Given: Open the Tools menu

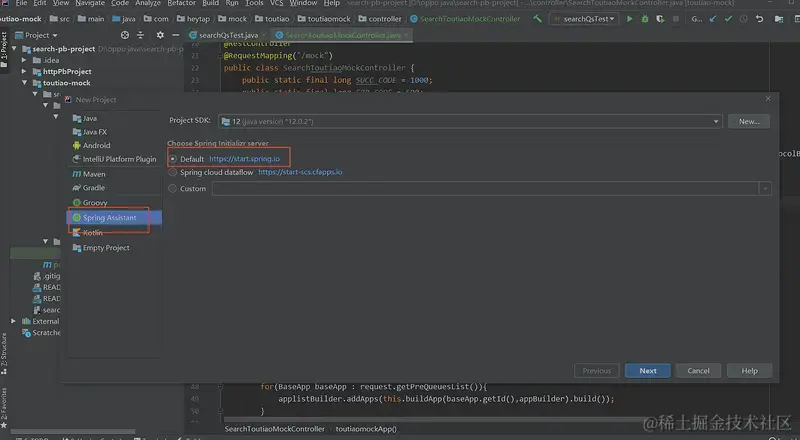Looking at the screenshot, I should tap(254, 3).
